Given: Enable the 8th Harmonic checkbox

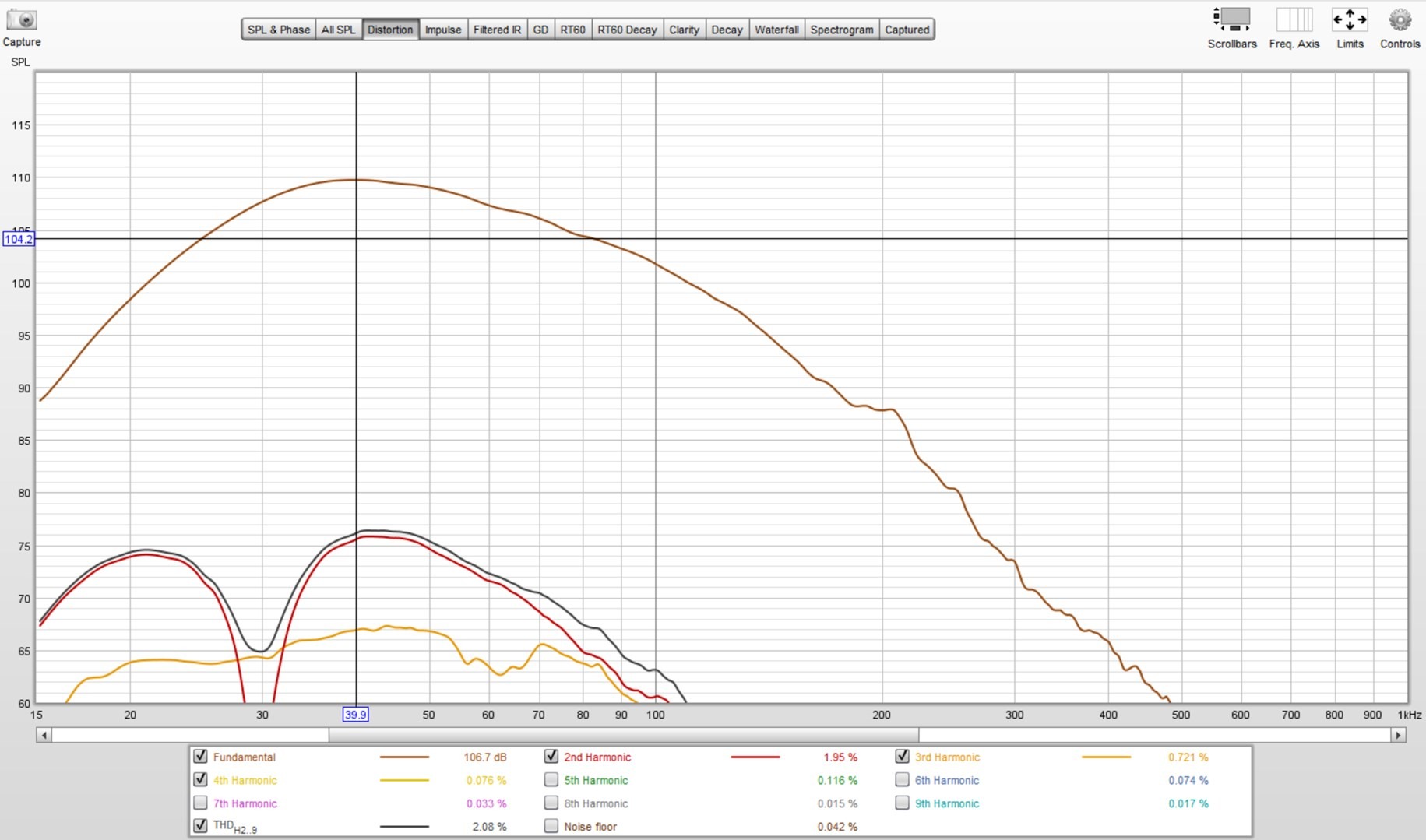Looking at the screenshot, I should coord(551,803).
